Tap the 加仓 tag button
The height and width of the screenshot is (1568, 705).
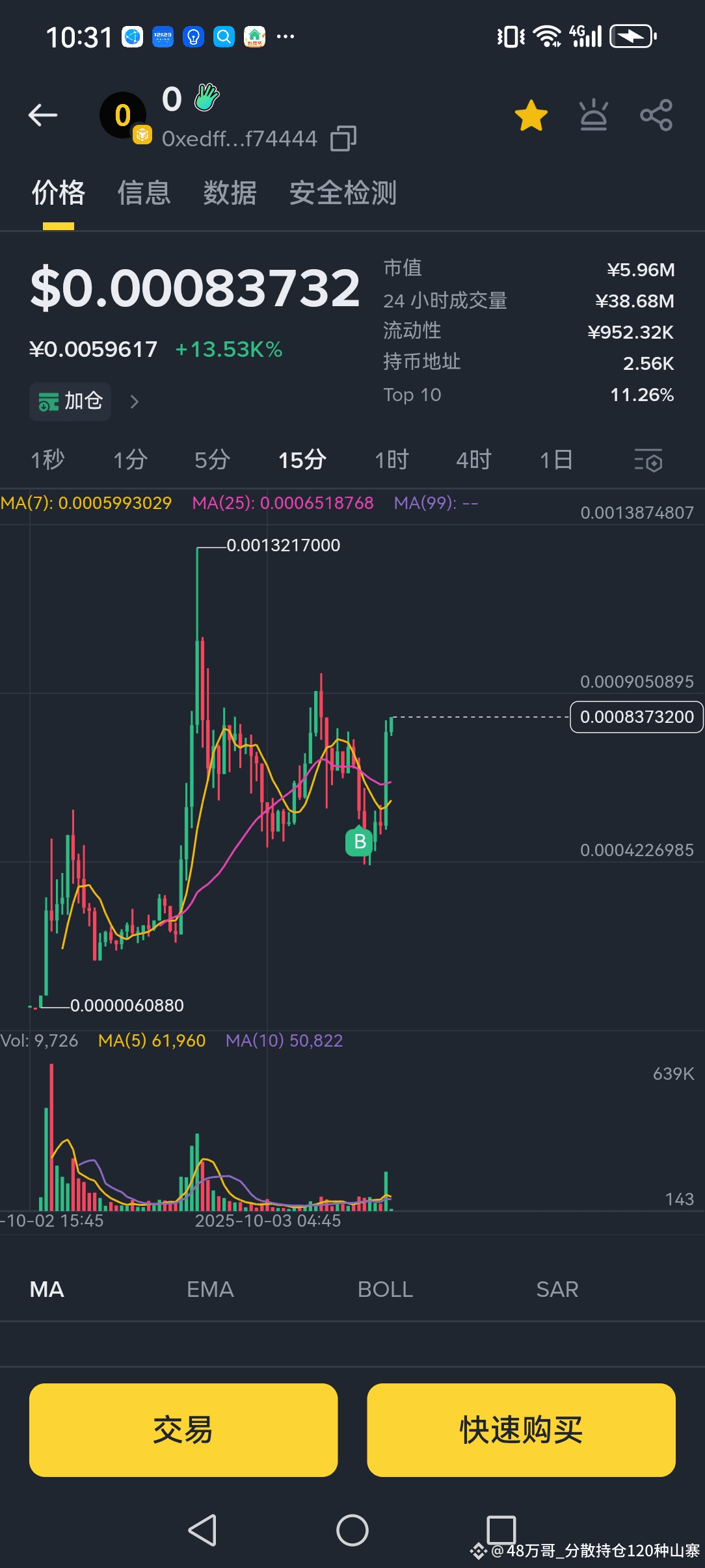coord(70,402)
